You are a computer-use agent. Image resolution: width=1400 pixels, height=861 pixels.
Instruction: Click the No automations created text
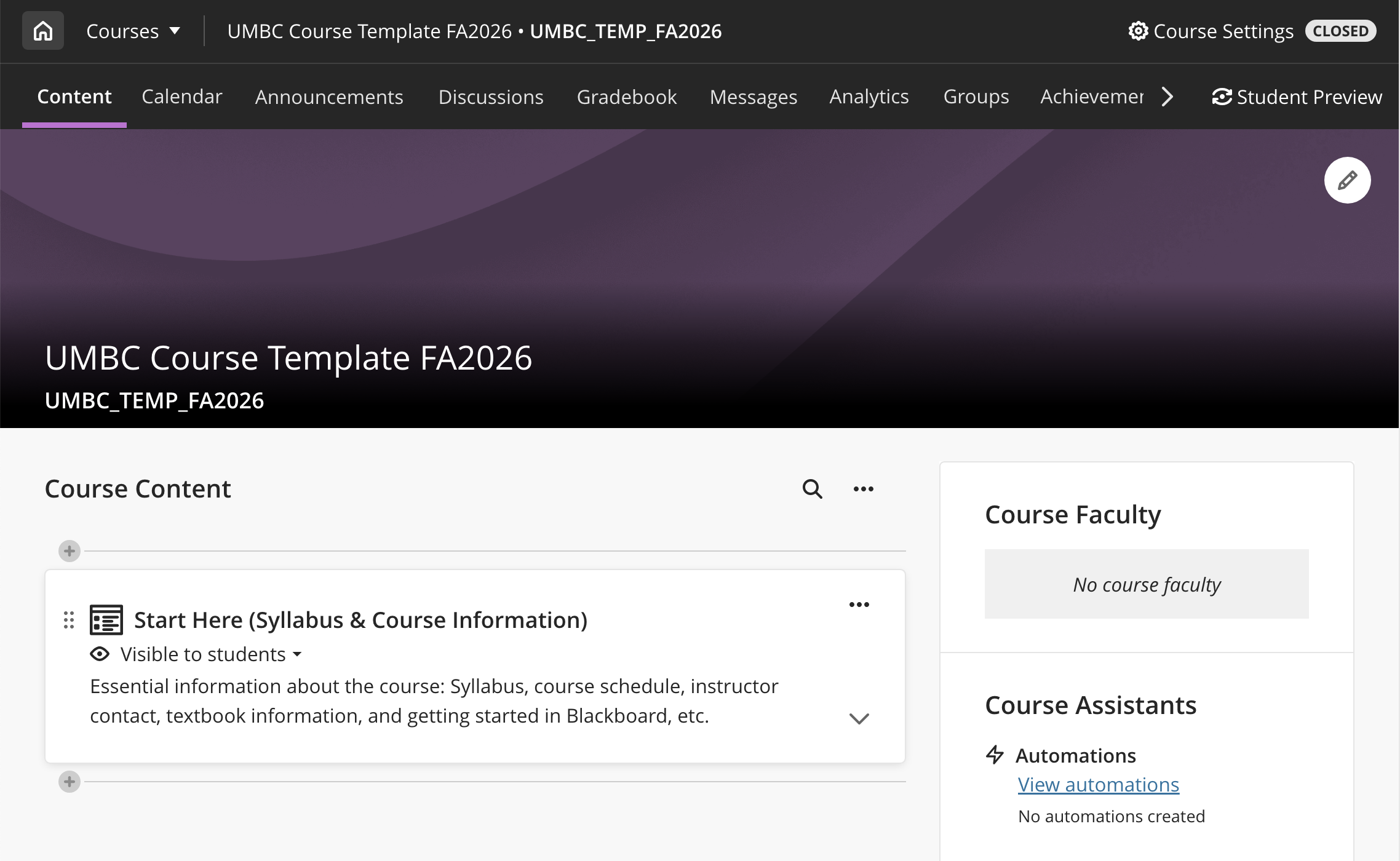1112,816
